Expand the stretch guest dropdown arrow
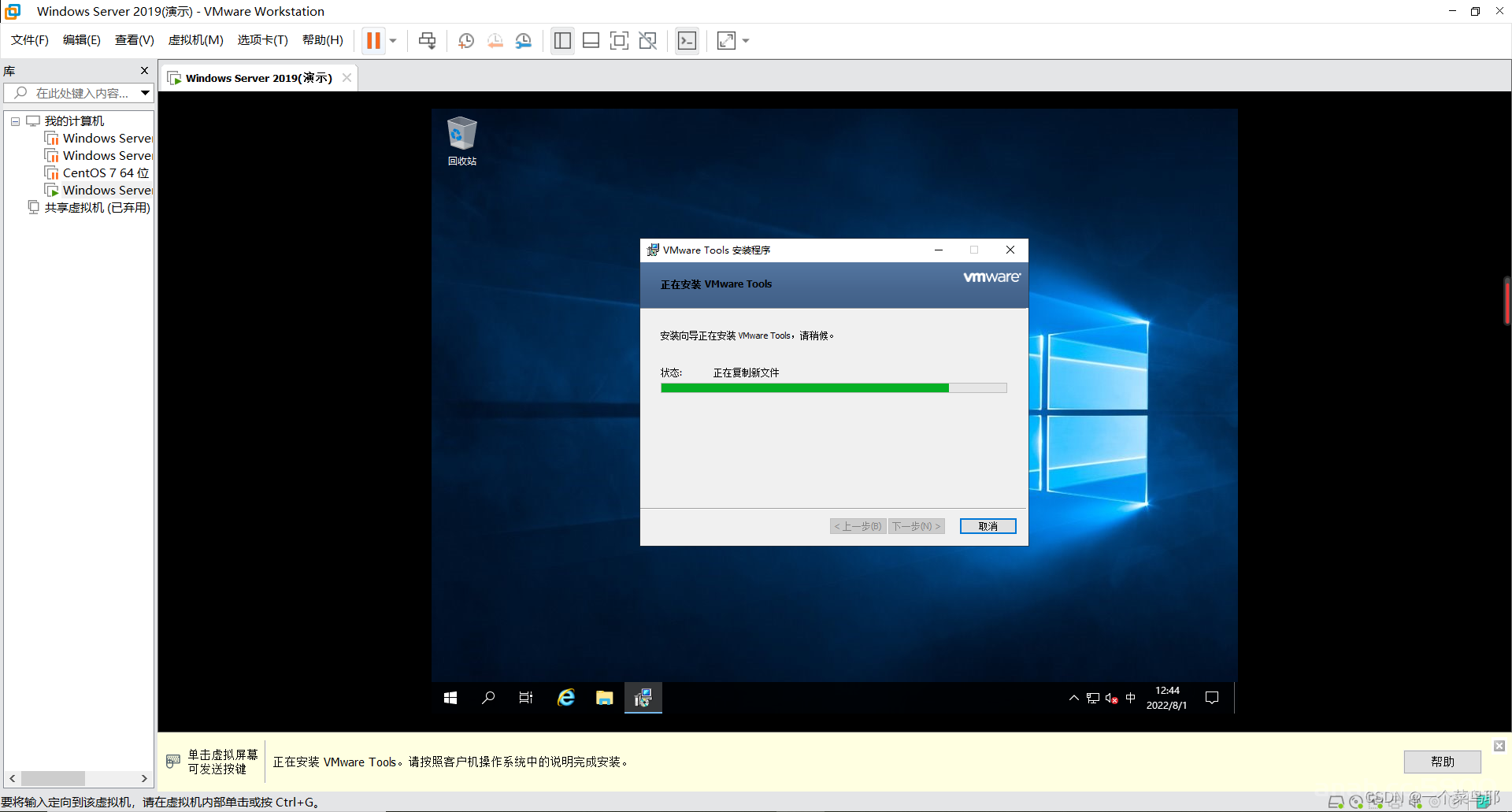Screen dimensions: 1512x812 [x=746, y=40]
